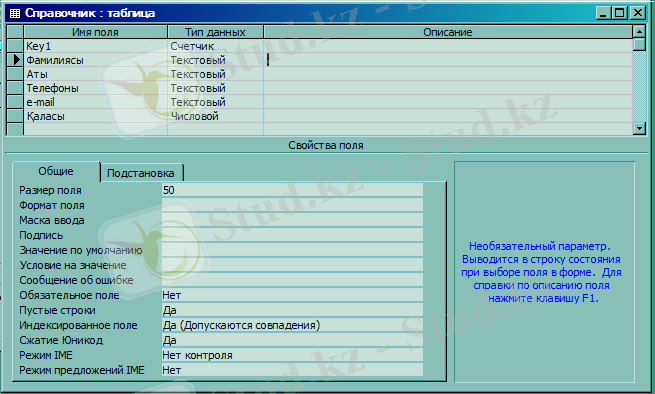
Task: Switch to the Подстановка tab
Action: click(141, 173)
